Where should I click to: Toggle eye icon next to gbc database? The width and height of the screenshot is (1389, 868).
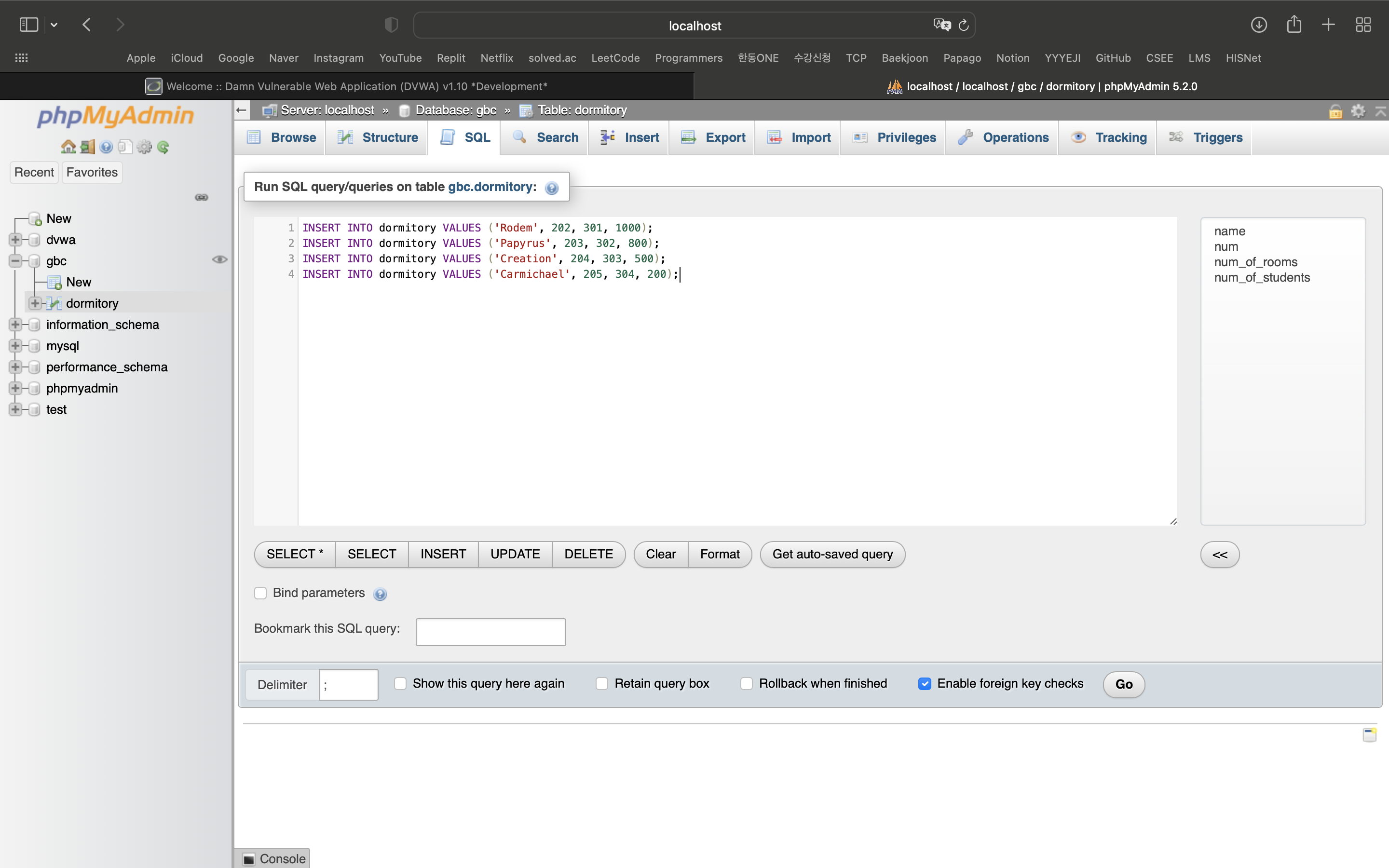coord(219,259)
